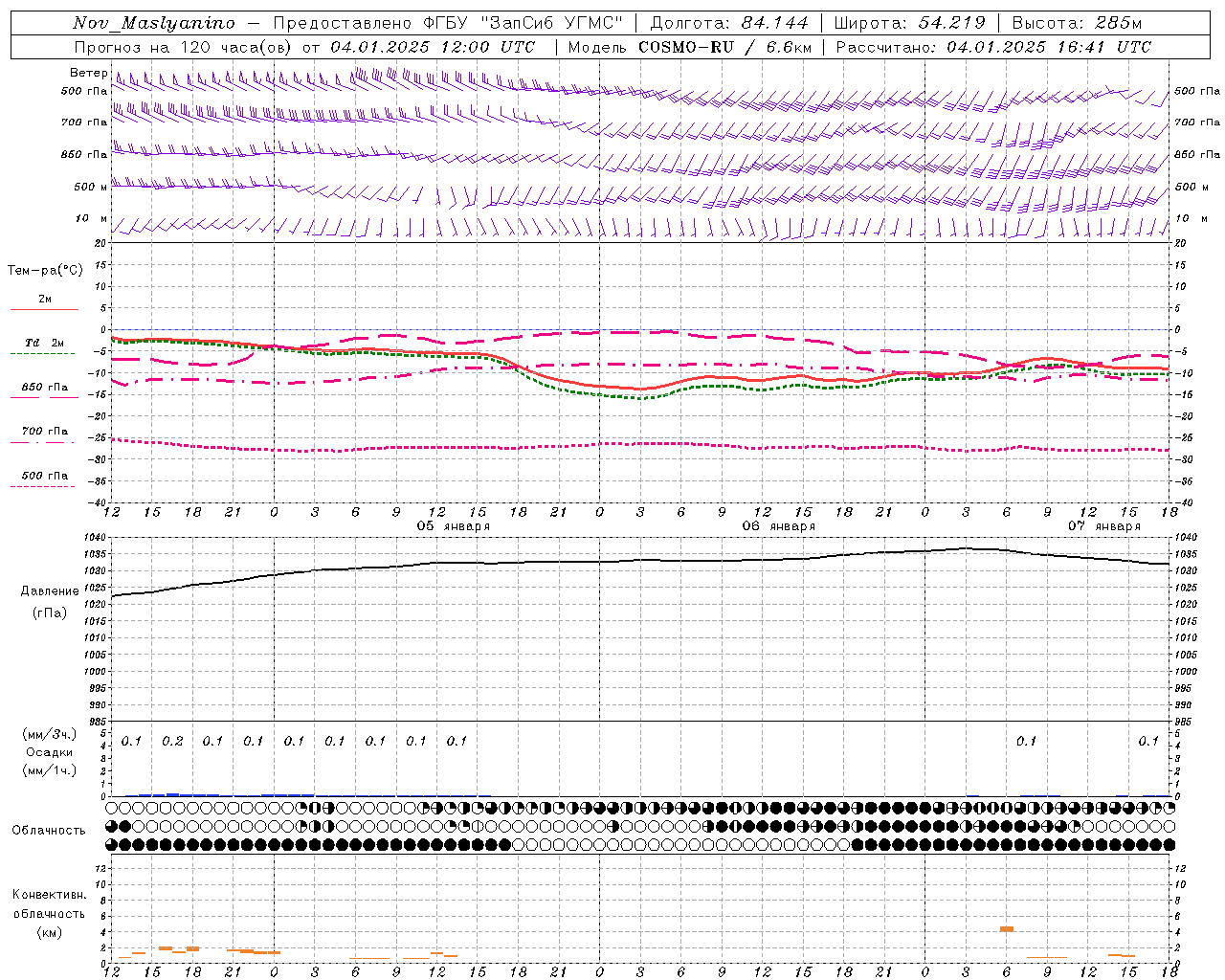Click the Конвективн. convective cloud label
Viewport: 1225px width, 980px height.
[x=50, y=895]
